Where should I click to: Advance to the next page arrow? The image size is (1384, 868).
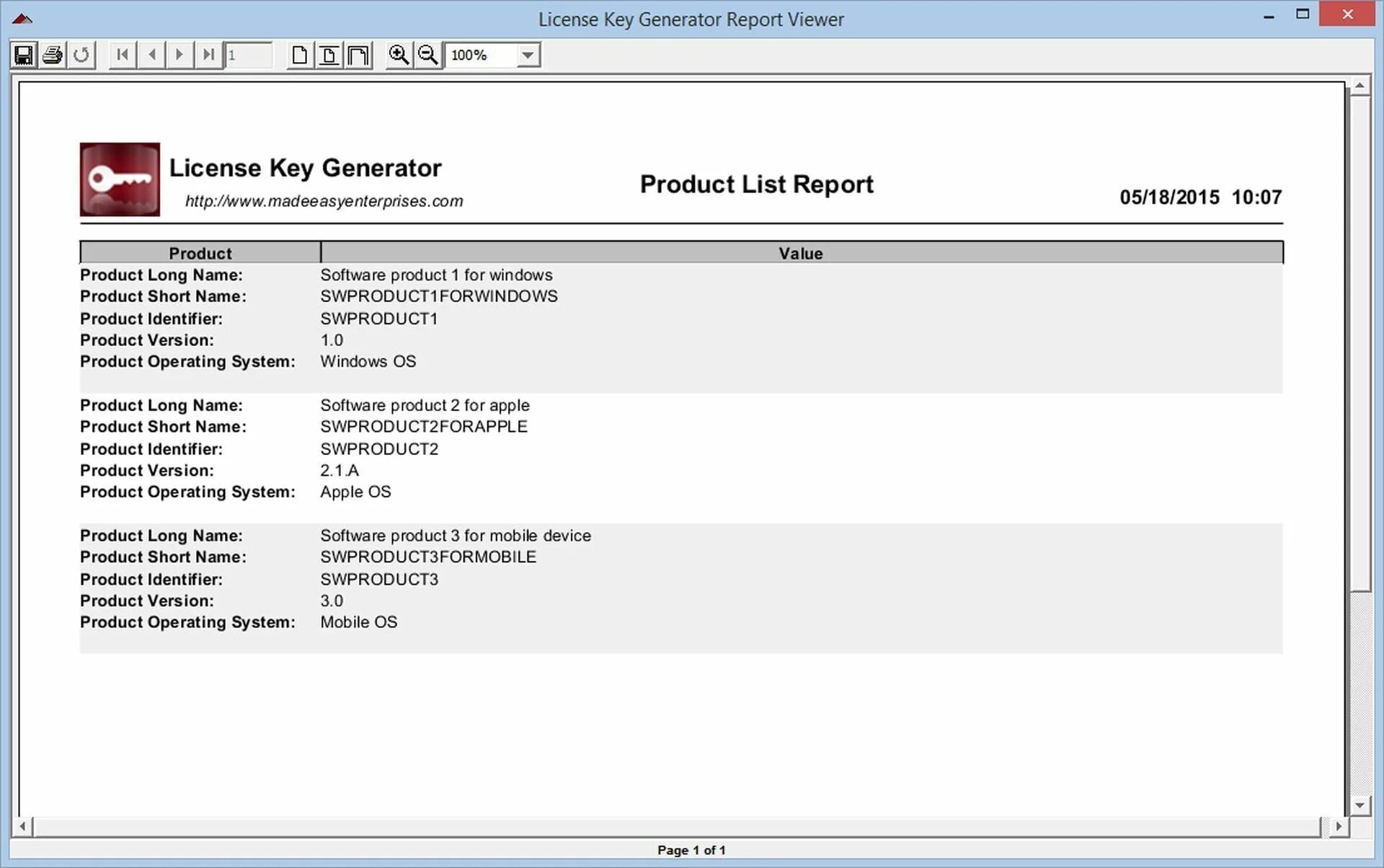click(179, 55)
